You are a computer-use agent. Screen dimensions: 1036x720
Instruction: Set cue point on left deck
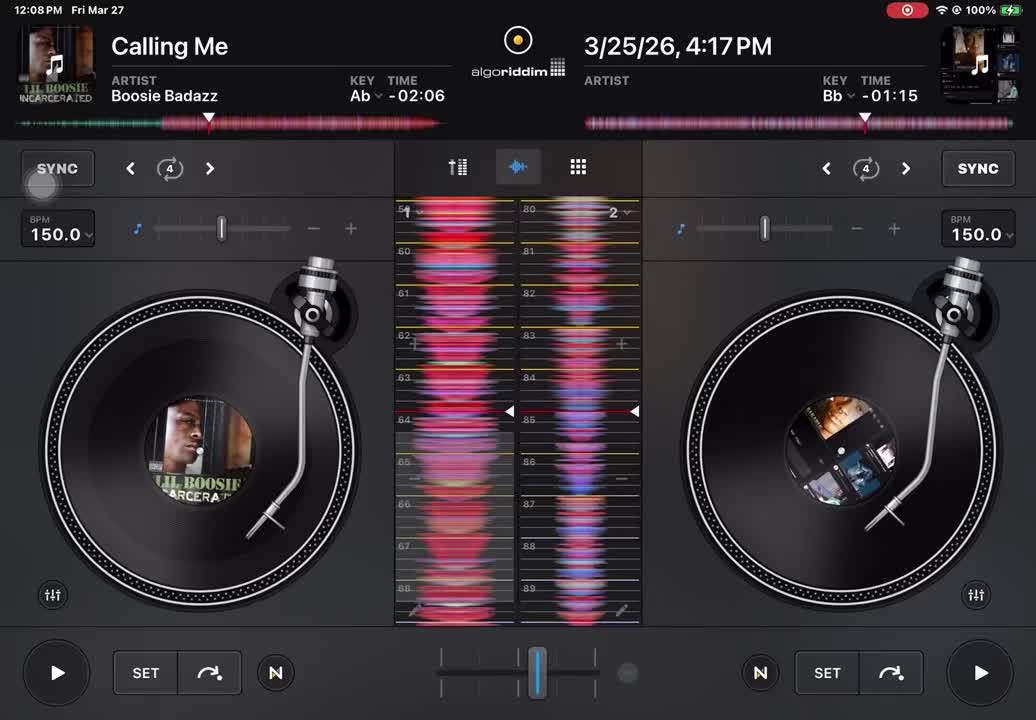[145, 672]
